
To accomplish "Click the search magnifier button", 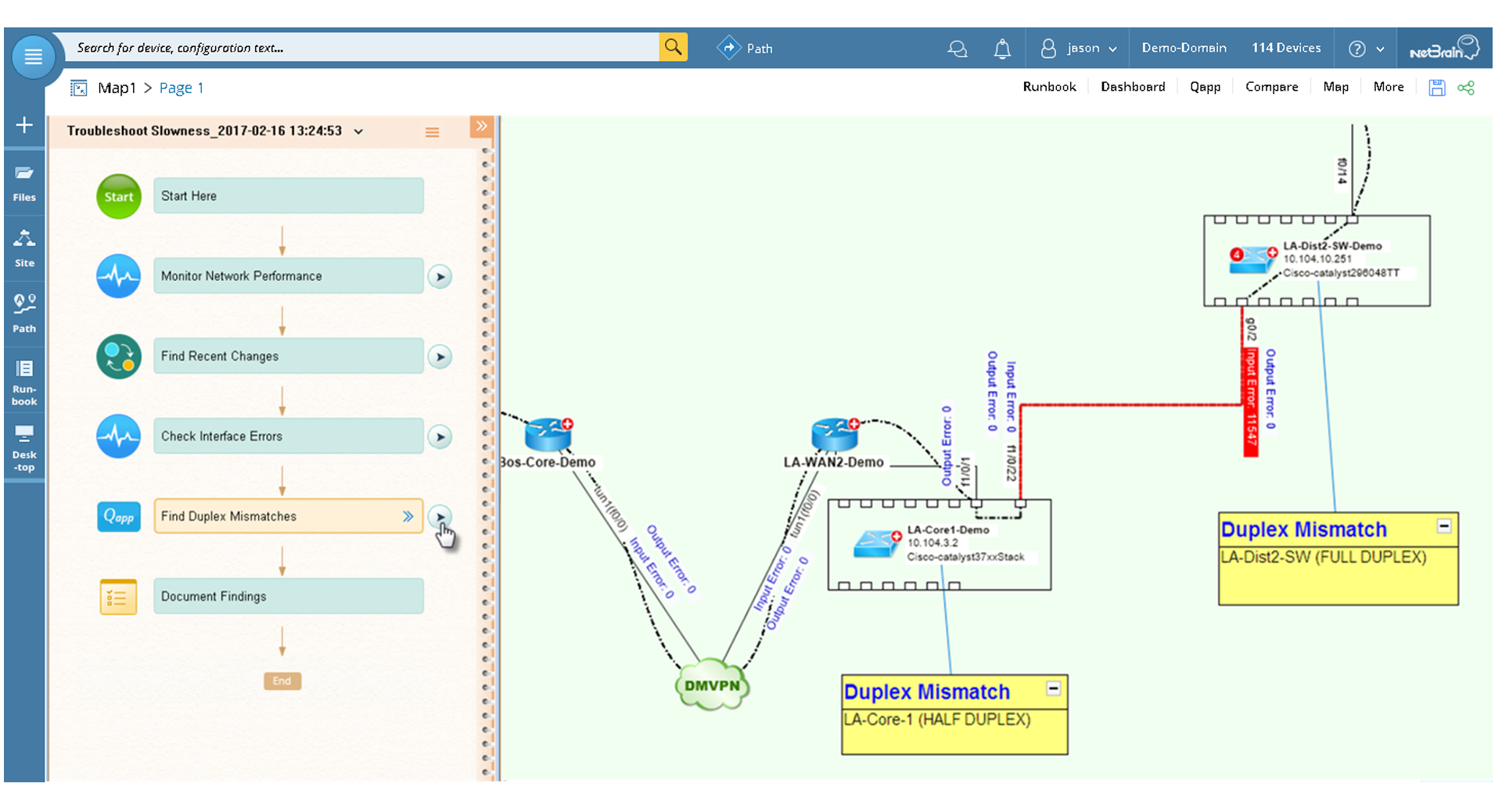I will coord(673,48).
